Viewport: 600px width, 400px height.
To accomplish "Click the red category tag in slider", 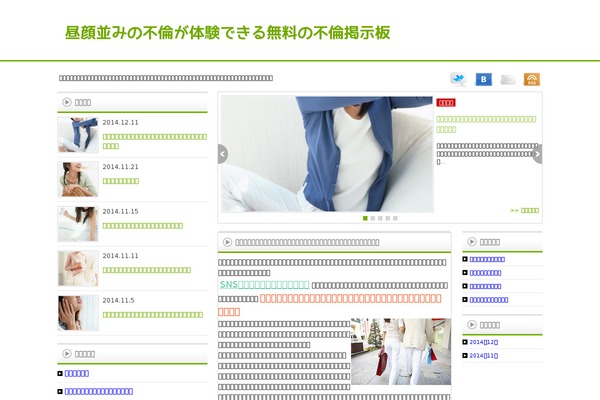I will pos(446,103).
